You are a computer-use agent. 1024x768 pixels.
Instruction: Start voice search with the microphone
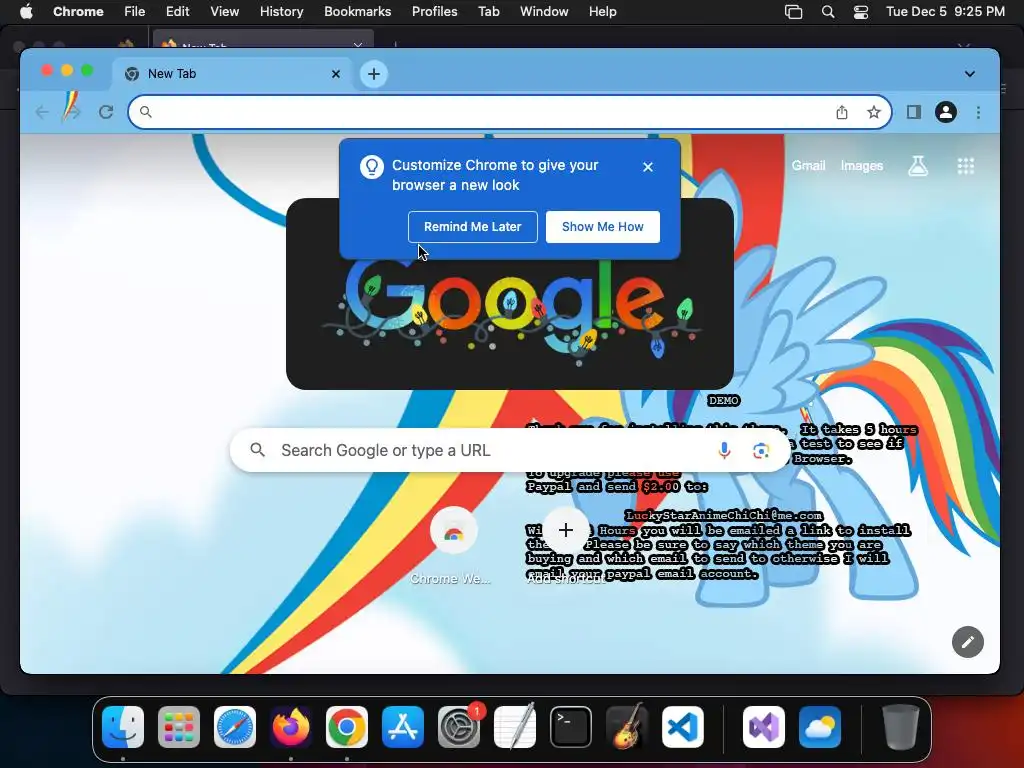pos(724,450)
